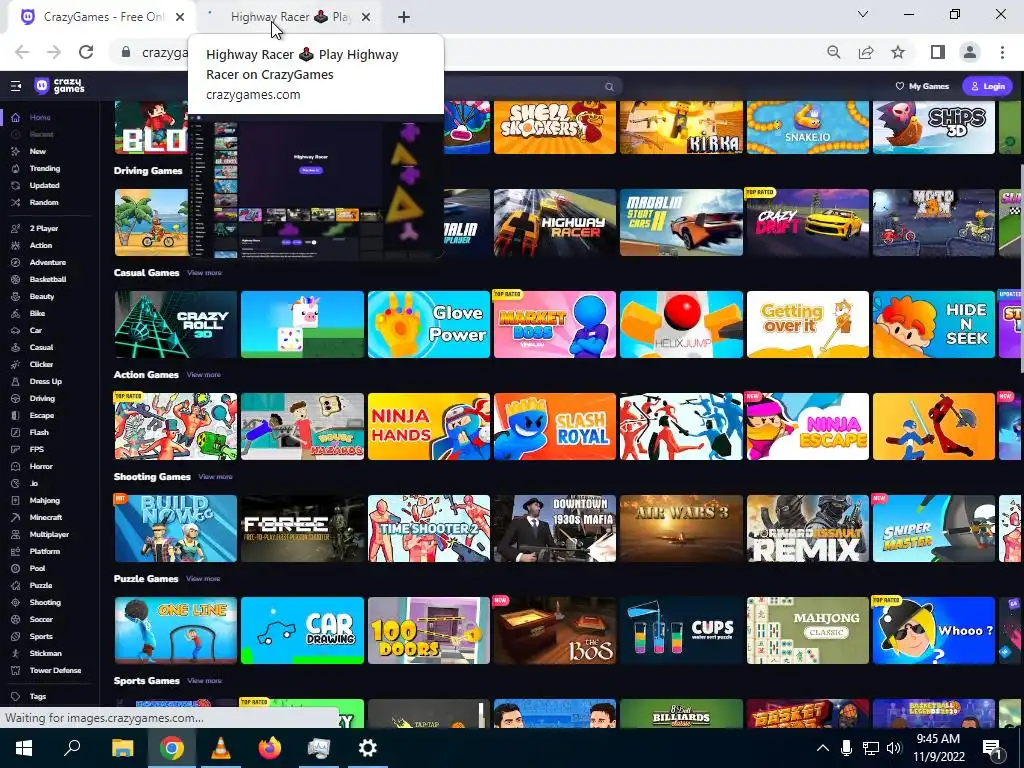View more Sports Games
This screenshot has width=1024, height=768.
coord(204,680)
